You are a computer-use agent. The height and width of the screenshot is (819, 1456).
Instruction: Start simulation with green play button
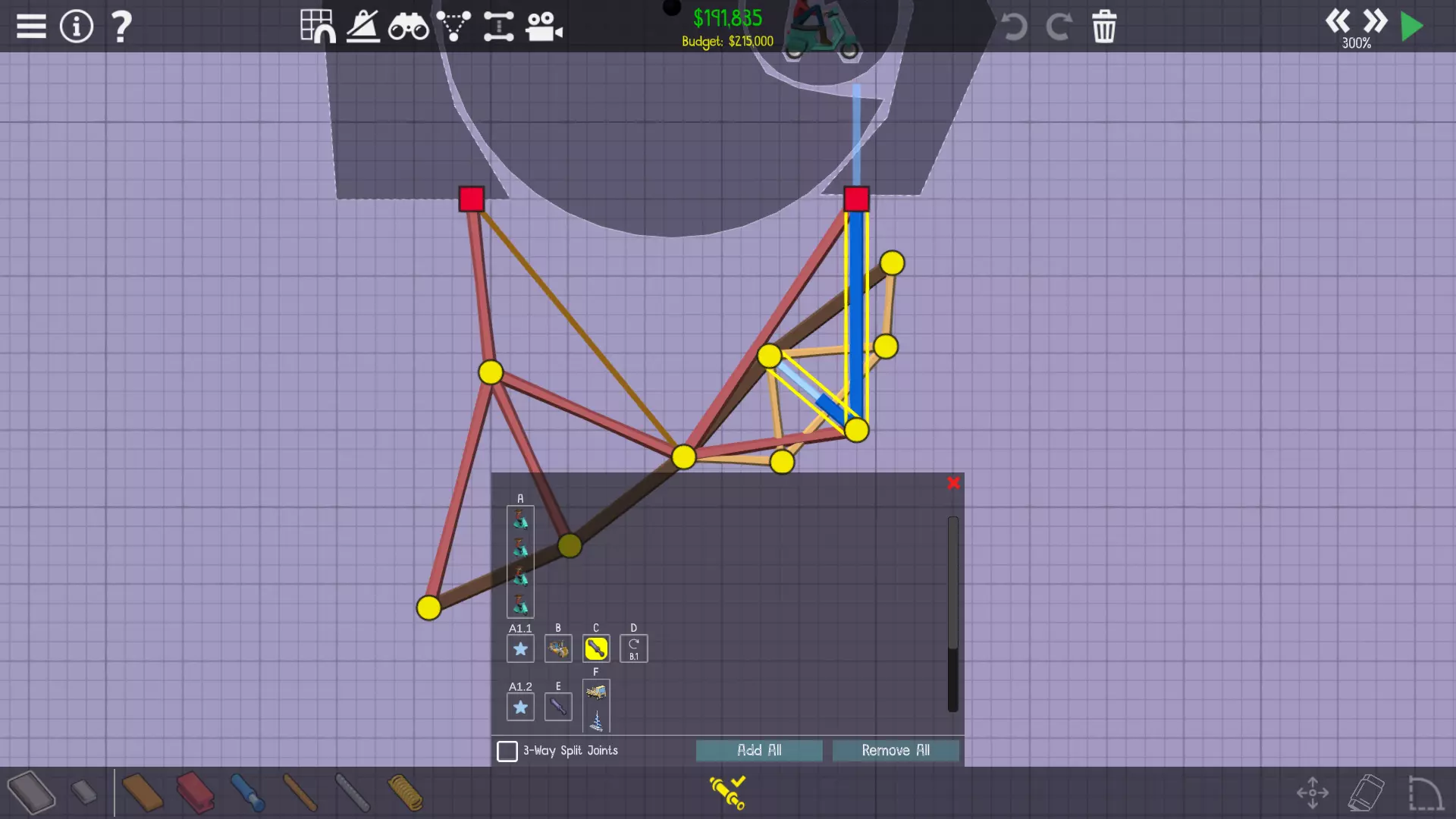pos(1412,27)
